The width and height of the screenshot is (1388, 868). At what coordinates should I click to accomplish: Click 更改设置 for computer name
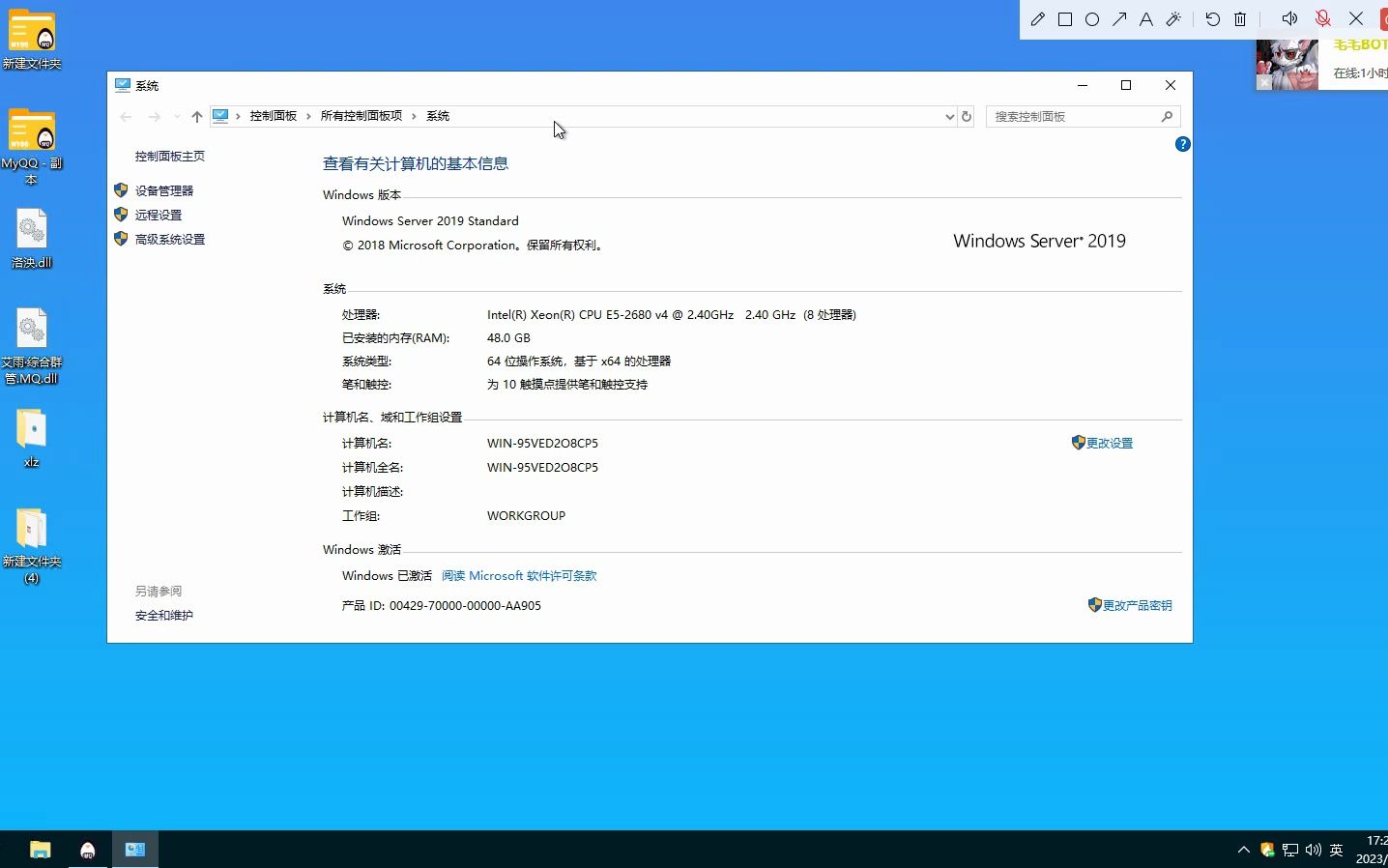tap(1110, 443)
